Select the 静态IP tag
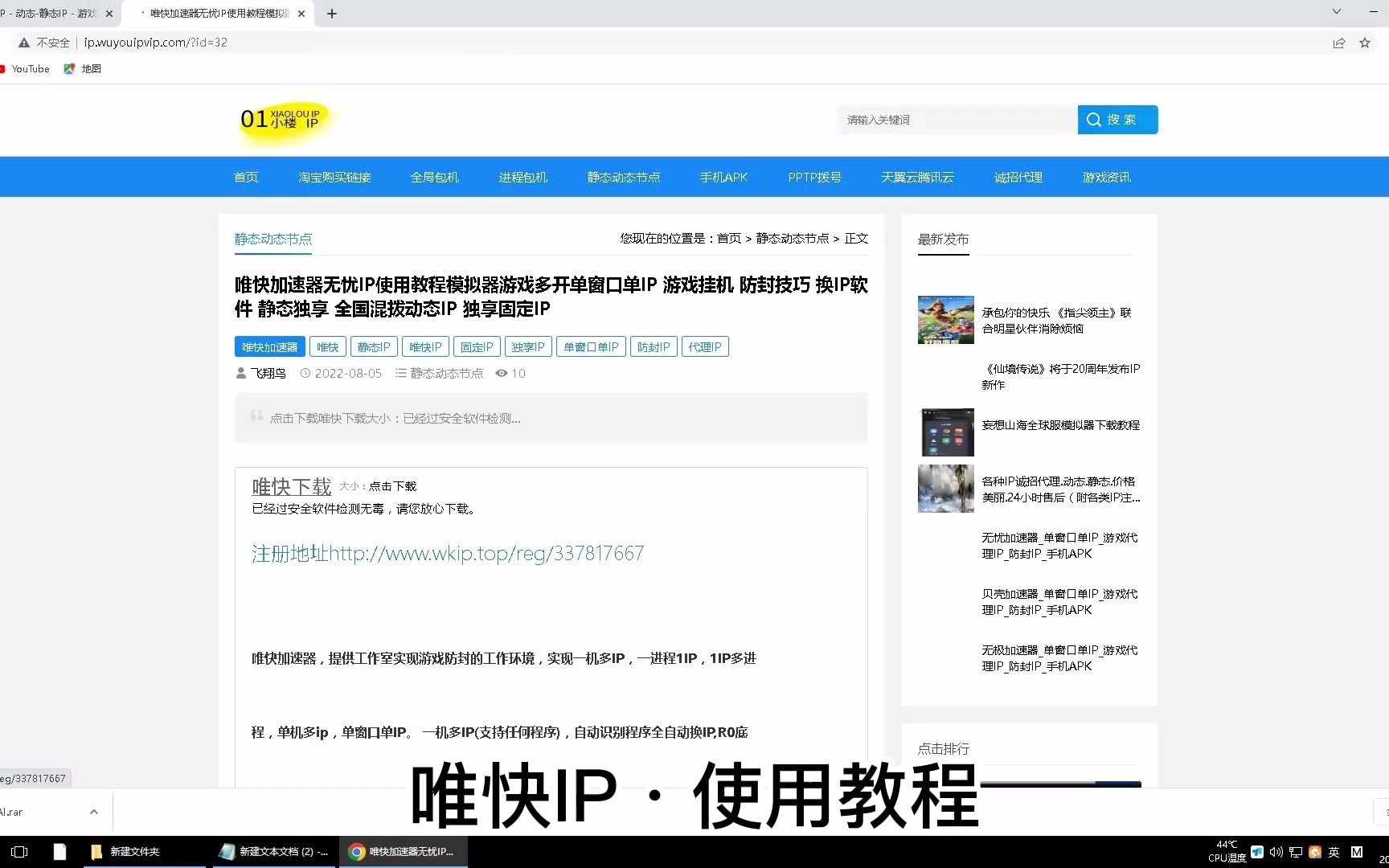Image resolution: width=1389 pixels, height=868 pixels. point(374,346)
